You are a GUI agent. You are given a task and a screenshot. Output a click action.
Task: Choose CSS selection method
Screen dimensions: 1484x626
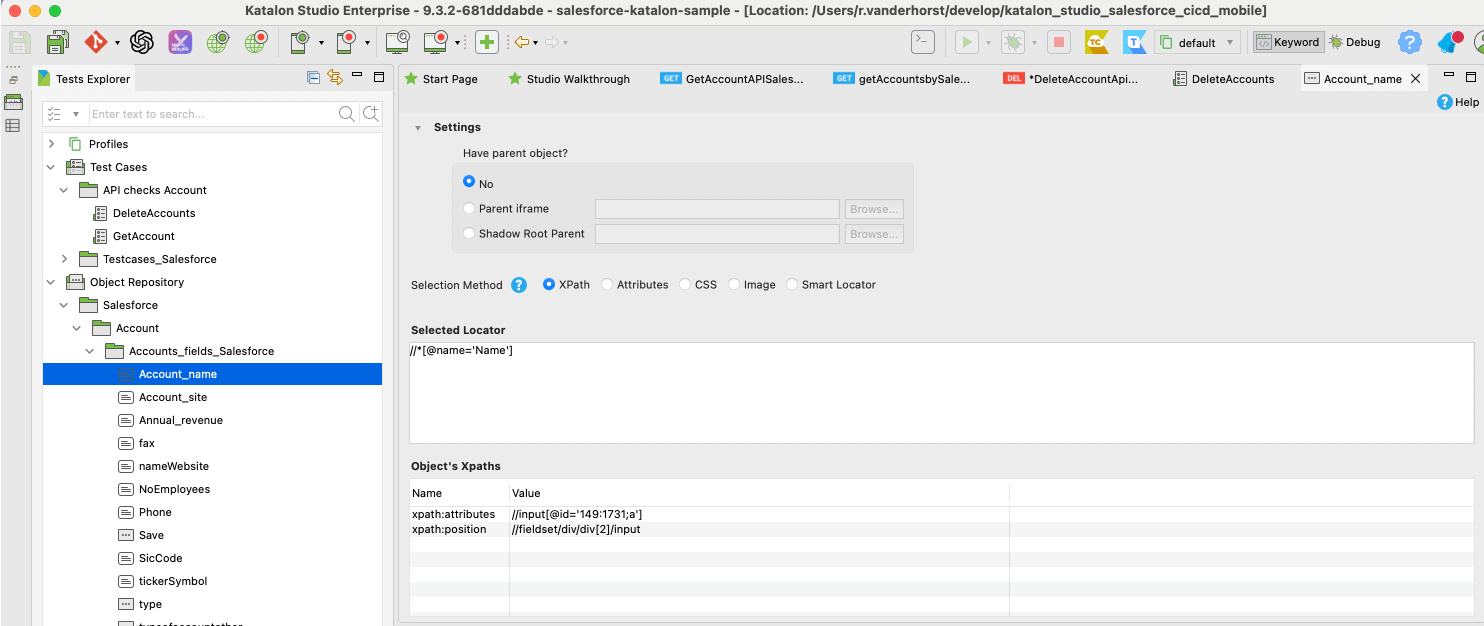click(x=684, y=284)
